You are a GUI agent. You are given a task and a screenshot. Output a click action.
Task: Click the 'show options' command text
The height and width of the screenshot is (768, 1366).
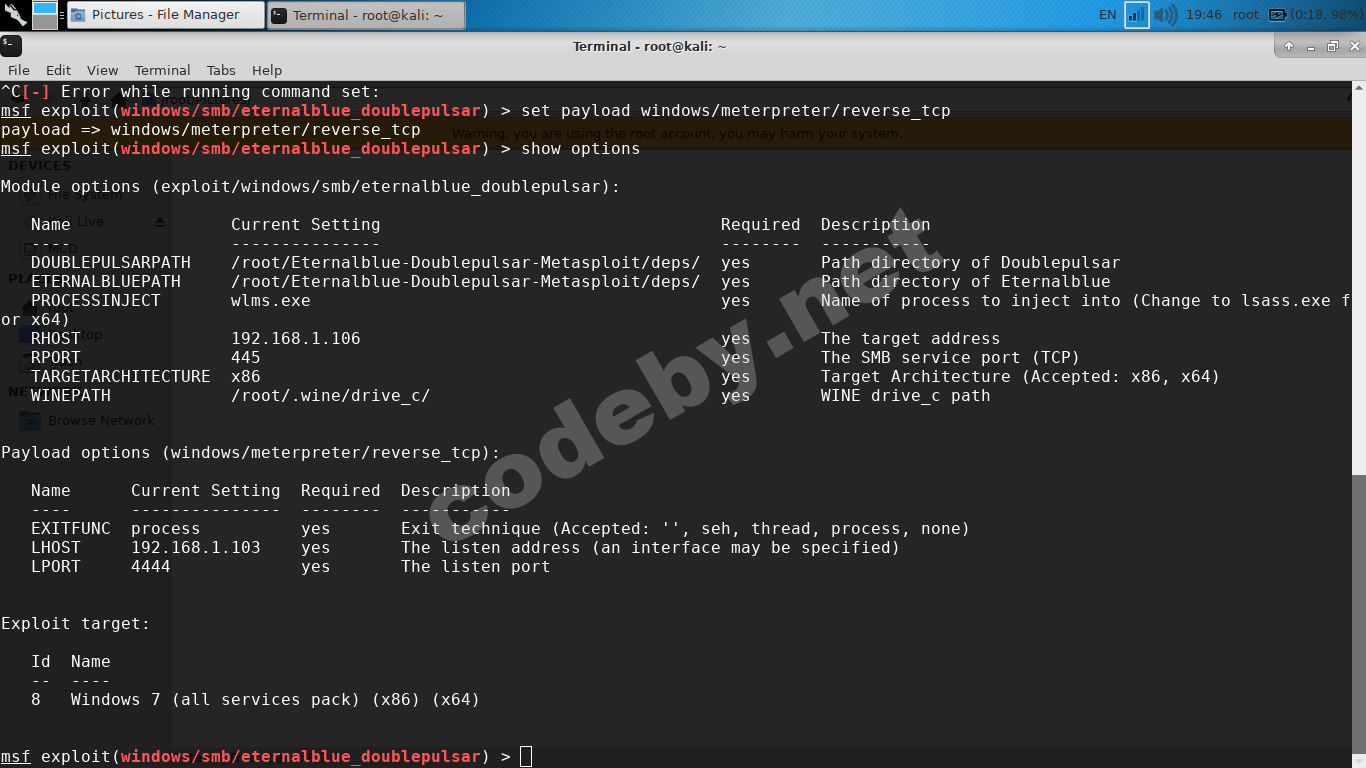point(581,148)
